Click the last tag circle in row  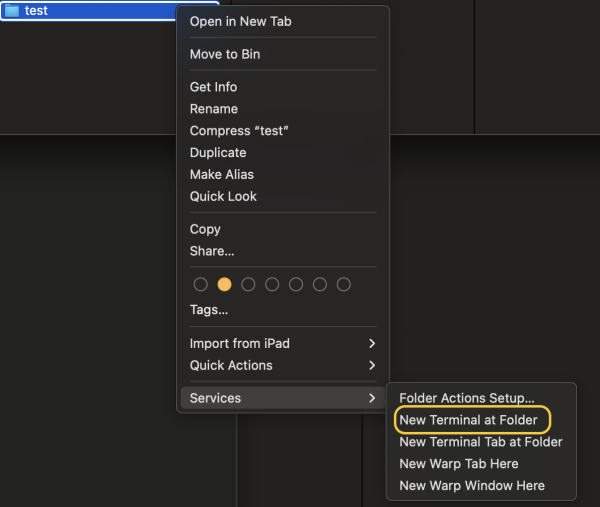pyautogui.click(x=344, y=284)
